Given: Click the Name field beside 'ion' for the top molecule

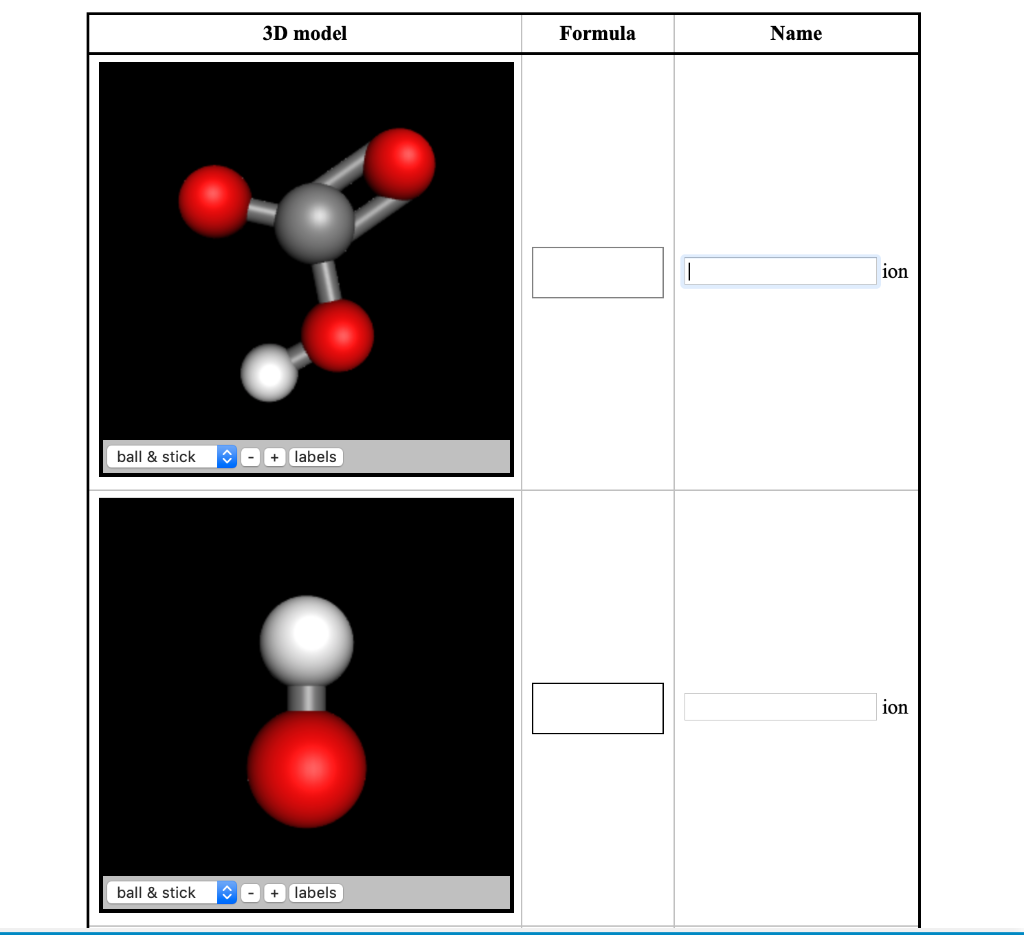Looking at the screenshot, I should [x=780, y=271].
